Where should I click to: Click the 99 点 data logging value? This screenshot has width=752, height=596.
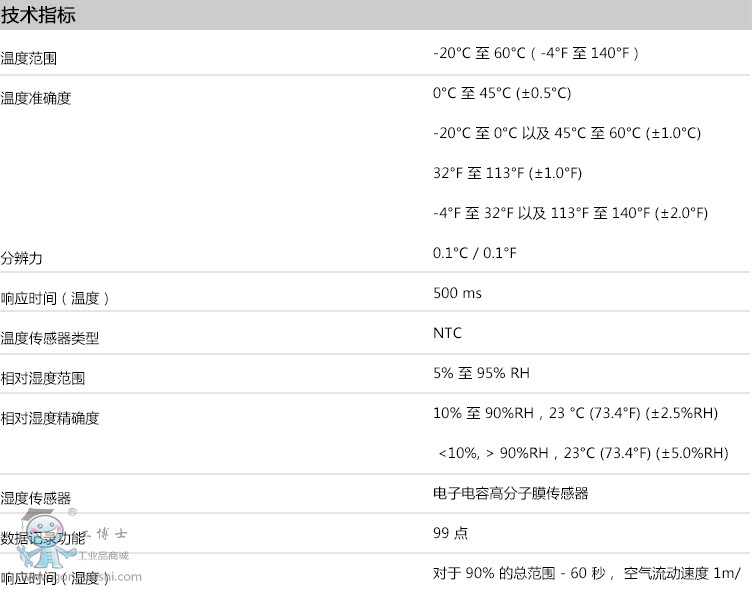tap(450, 533)
